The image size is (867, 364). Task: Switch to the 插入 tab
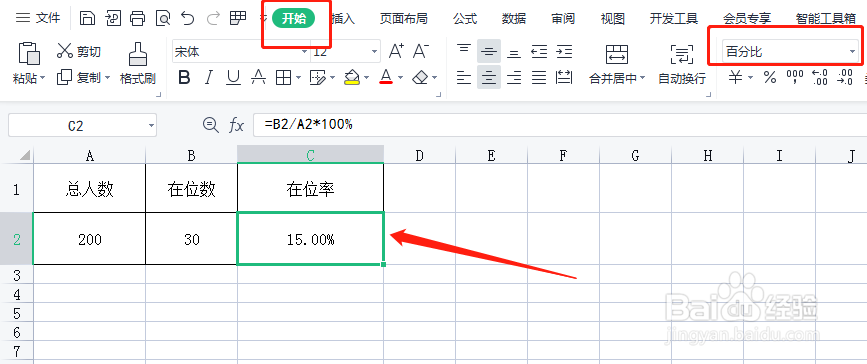tap(343, 19)
